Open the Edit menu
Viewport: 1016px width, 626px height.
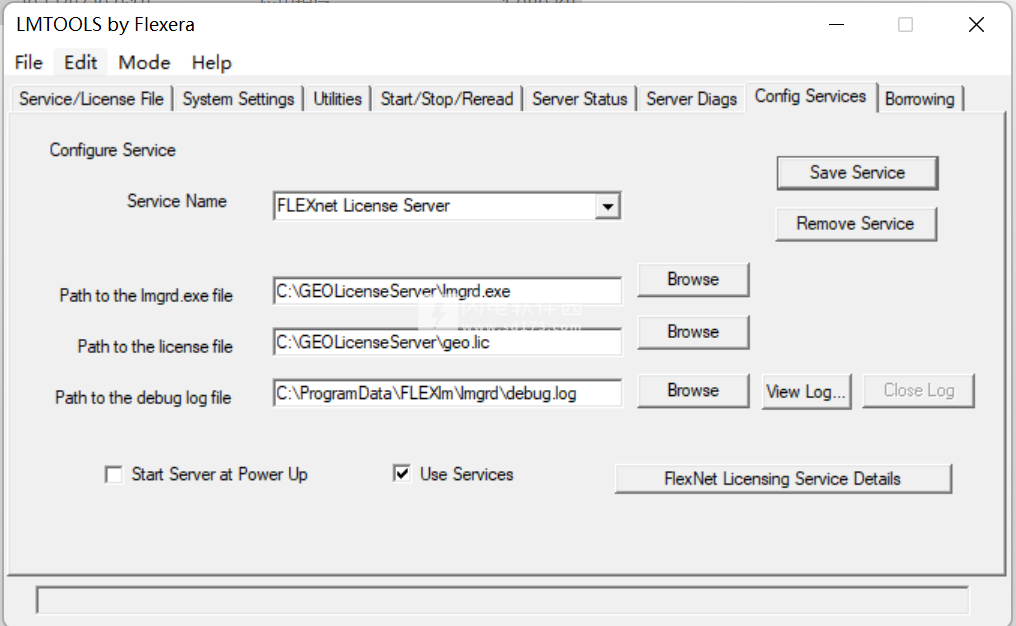[80, 63]
